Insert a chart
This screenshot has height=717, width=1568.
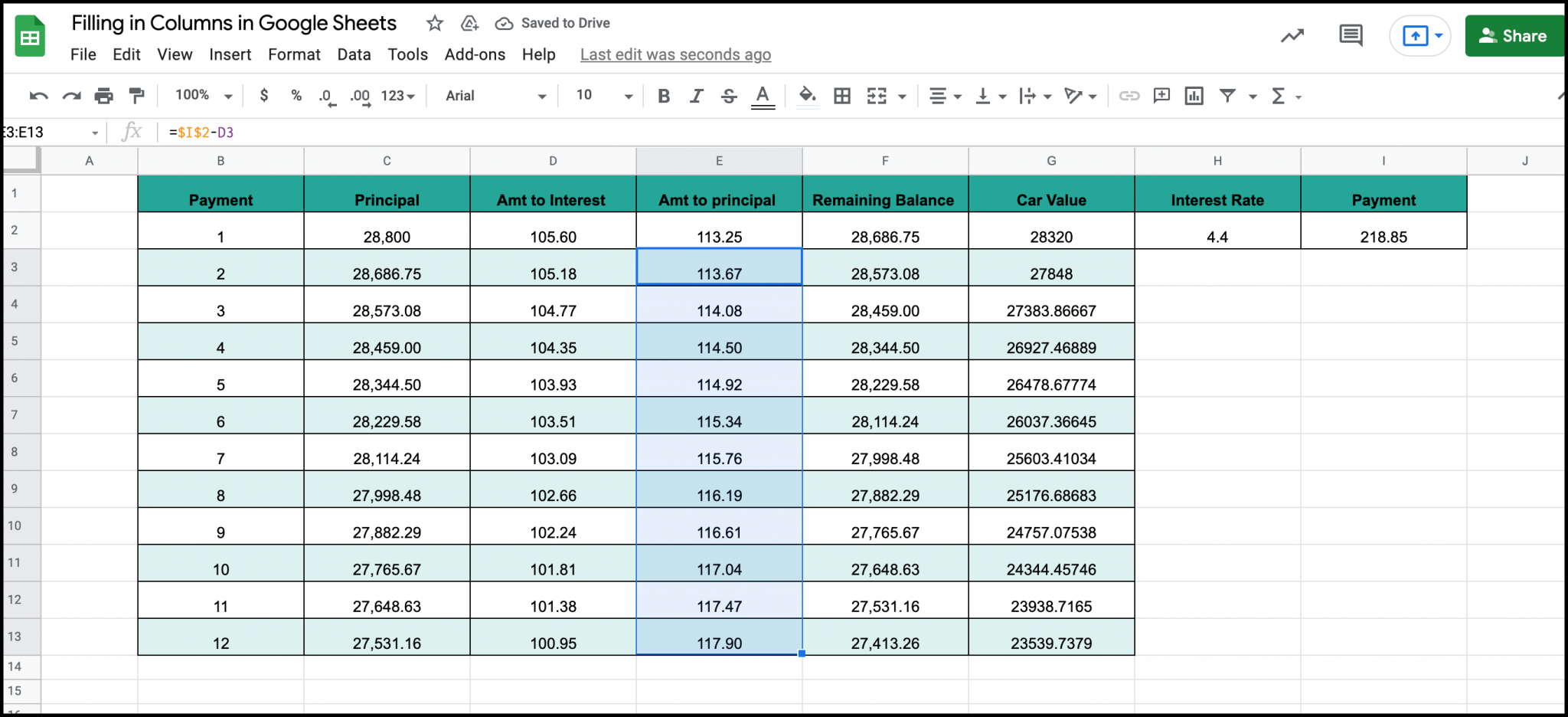pyautogui.click(x=1194, y=96)
